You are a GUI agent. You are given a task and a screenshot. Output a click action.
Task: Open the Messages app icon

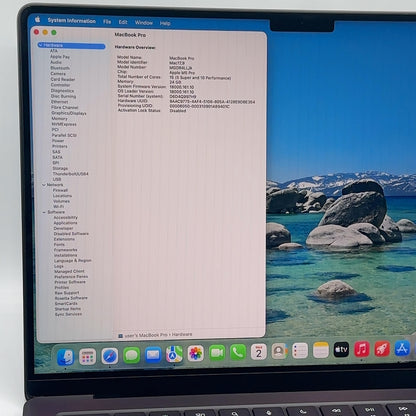click(132, 355)
